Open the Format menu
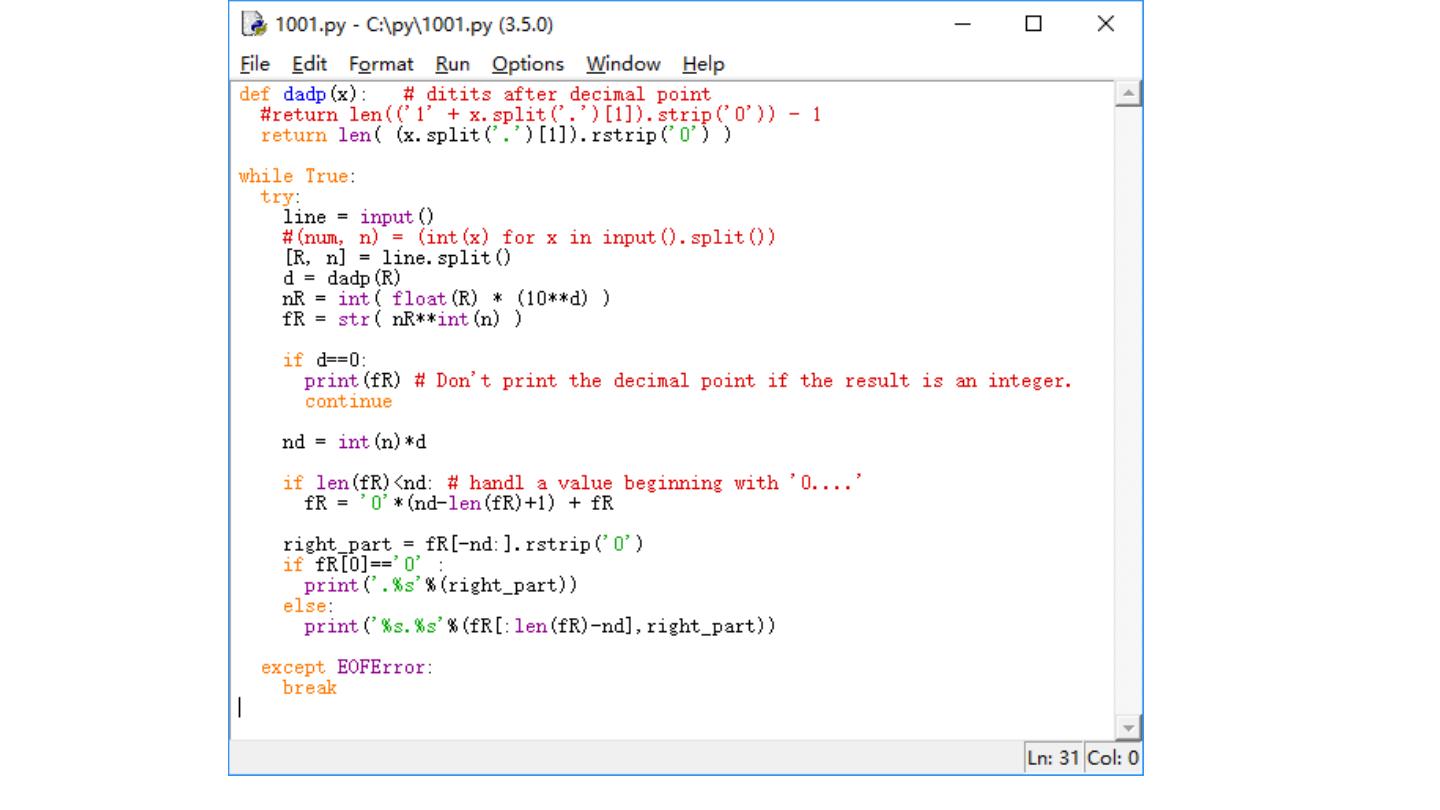Viewport: 1440px width, 810px height. click(381, 64)
